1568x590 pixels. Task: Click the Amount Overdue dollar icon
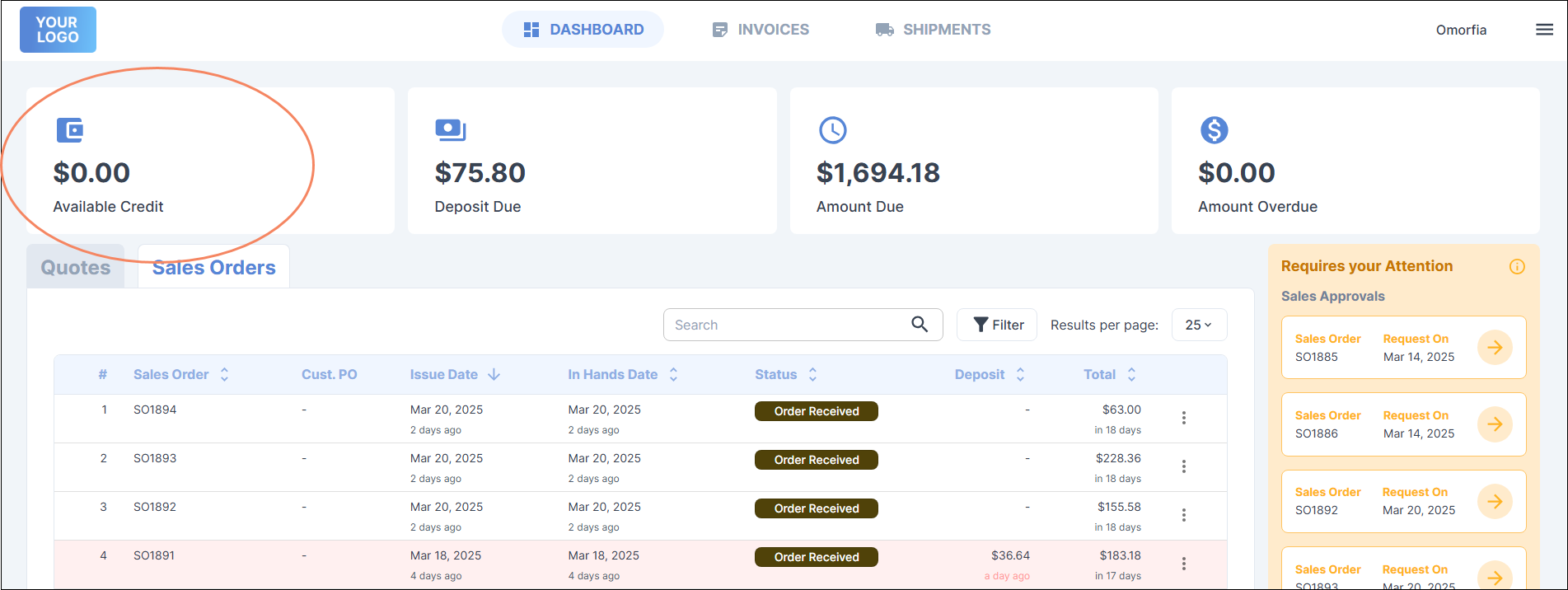[x=1214, y=129]
